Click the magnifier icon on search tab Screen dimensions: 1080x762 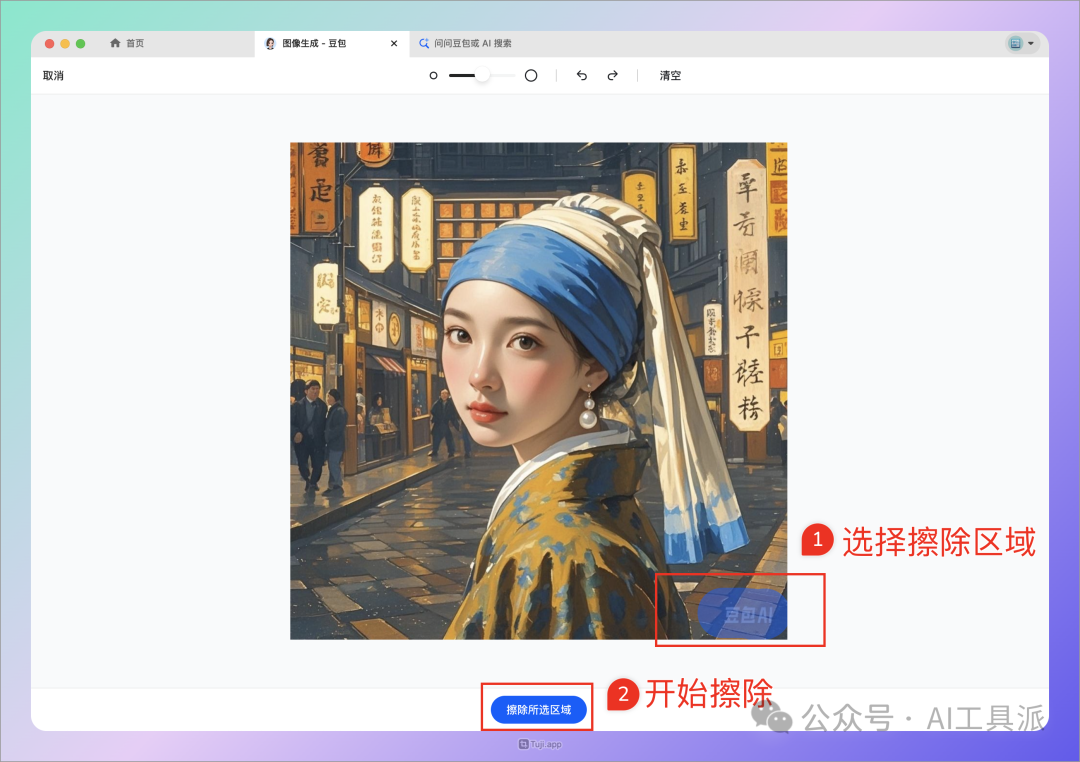[424, 43]
